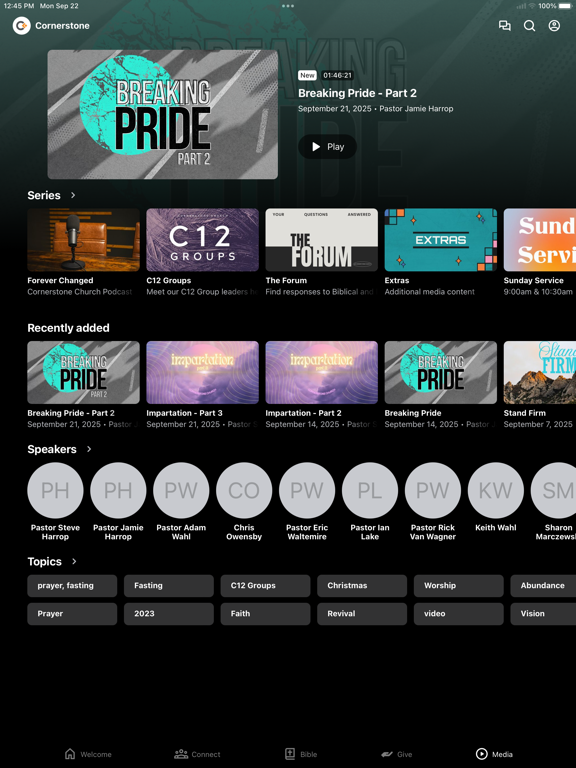
Task: Play Breaking Pride - Part 2
Action: 327,146
